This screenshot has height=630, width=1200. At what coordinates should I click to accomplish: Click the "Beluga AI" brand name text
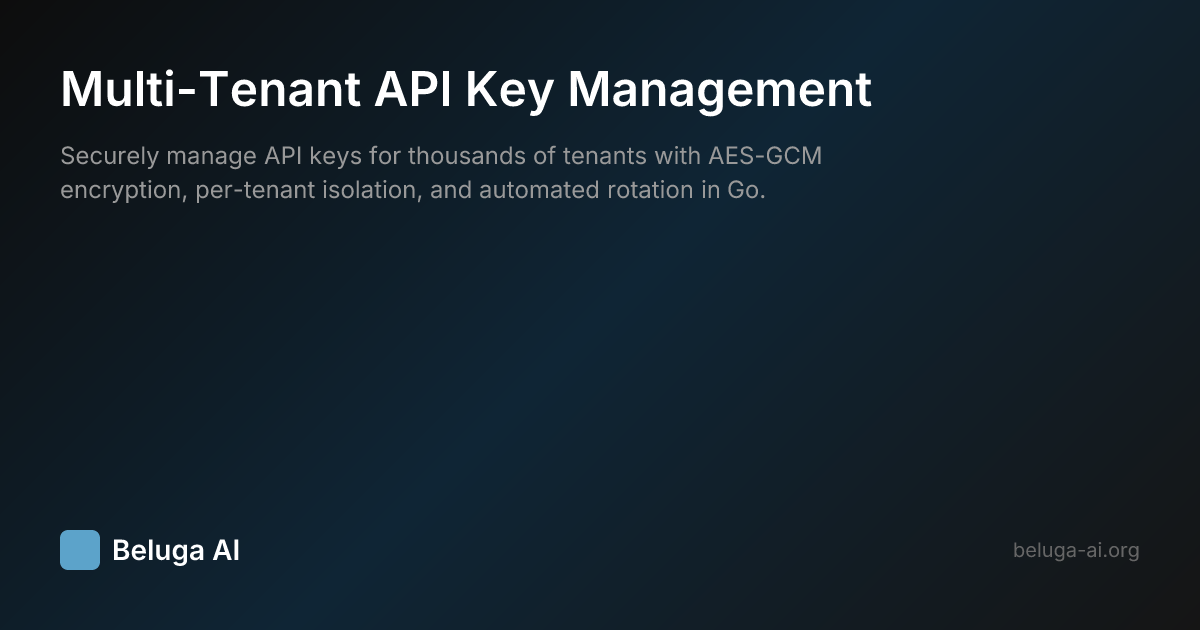click(176, 550)
